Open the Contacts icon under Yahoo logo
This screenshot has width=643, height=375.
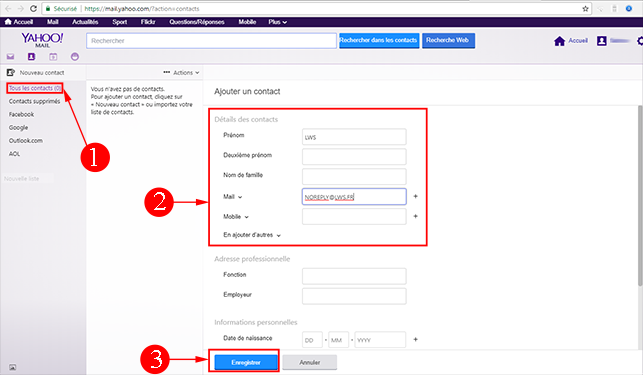click(31, 57)
